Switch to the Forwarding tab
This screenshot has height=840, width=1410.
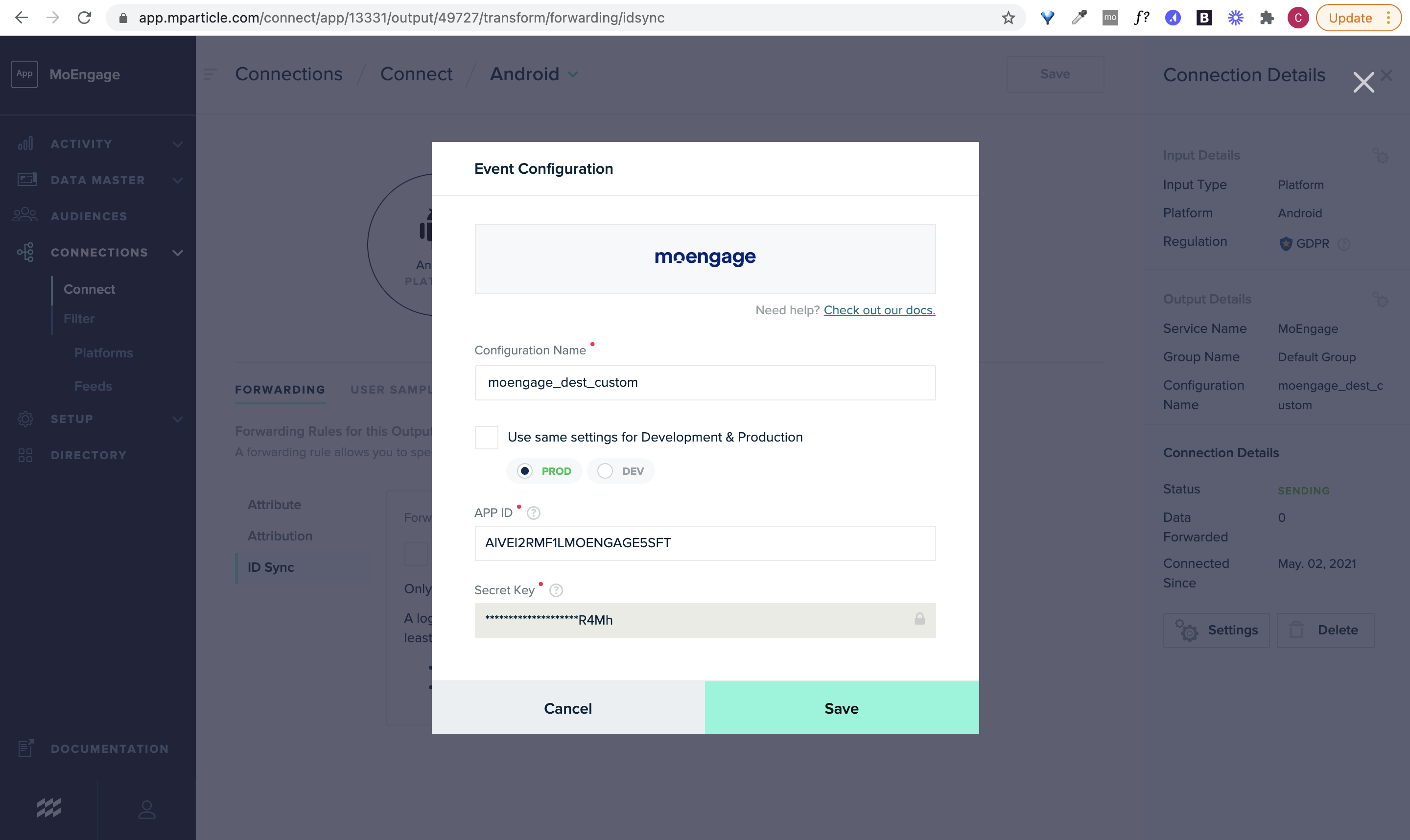tap(280, 390)
